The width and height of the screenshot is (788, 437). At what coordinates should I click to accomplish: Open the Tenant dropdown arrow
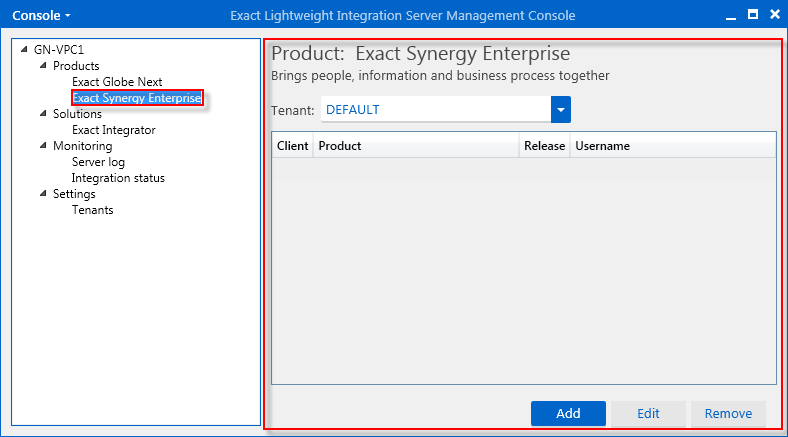(561, 110)
